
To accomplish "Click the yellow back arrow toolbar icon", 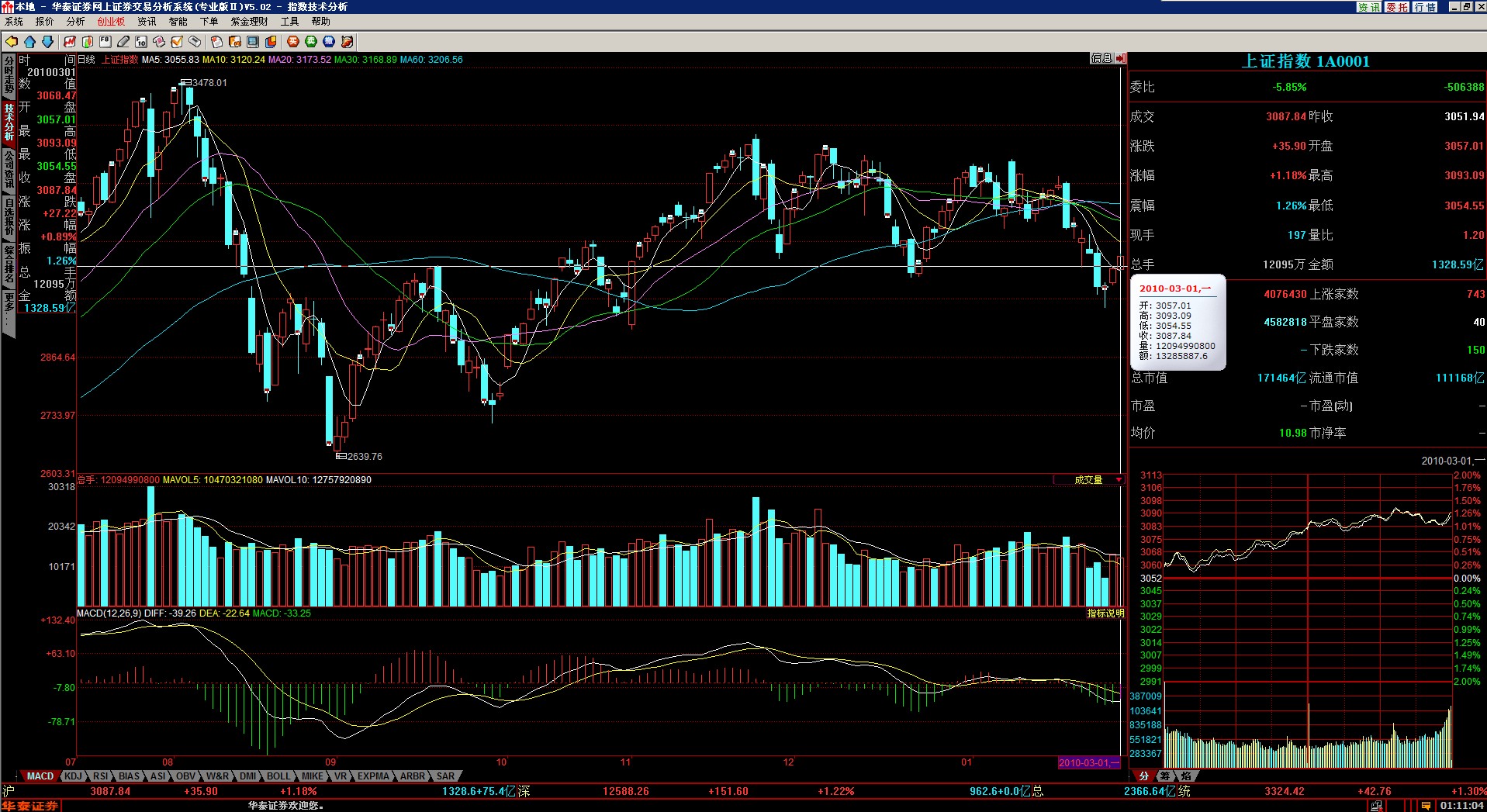I will pyautogui.click(x=12, y=42).
